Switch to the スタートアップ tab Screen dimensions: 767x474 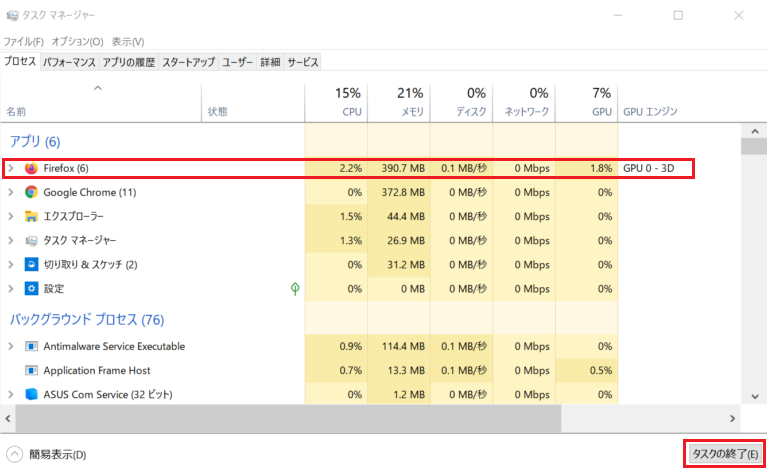click(188, 62)
